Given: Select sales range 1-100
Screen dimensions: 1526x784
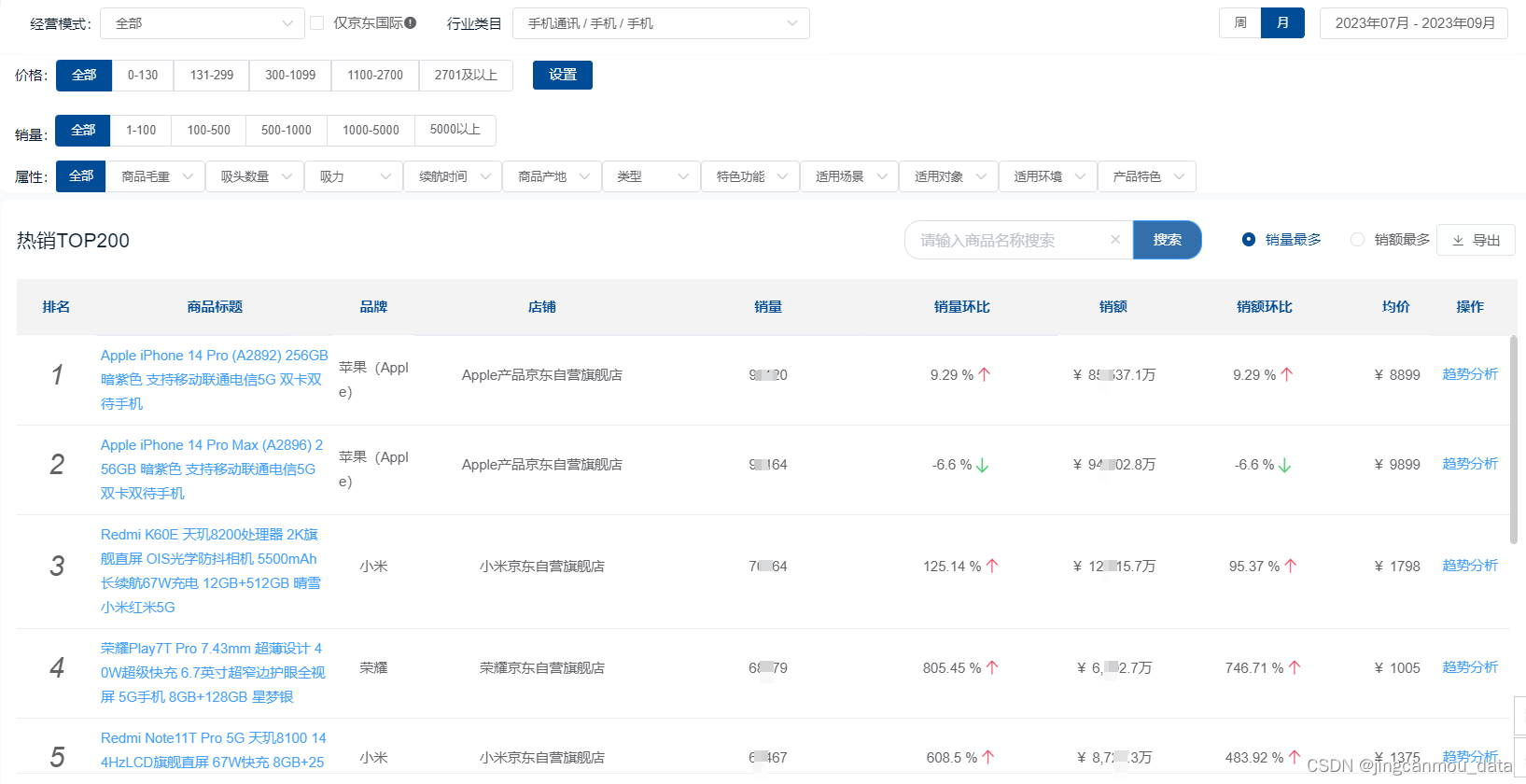Looking at the screenshot, I should click(141, 130).
